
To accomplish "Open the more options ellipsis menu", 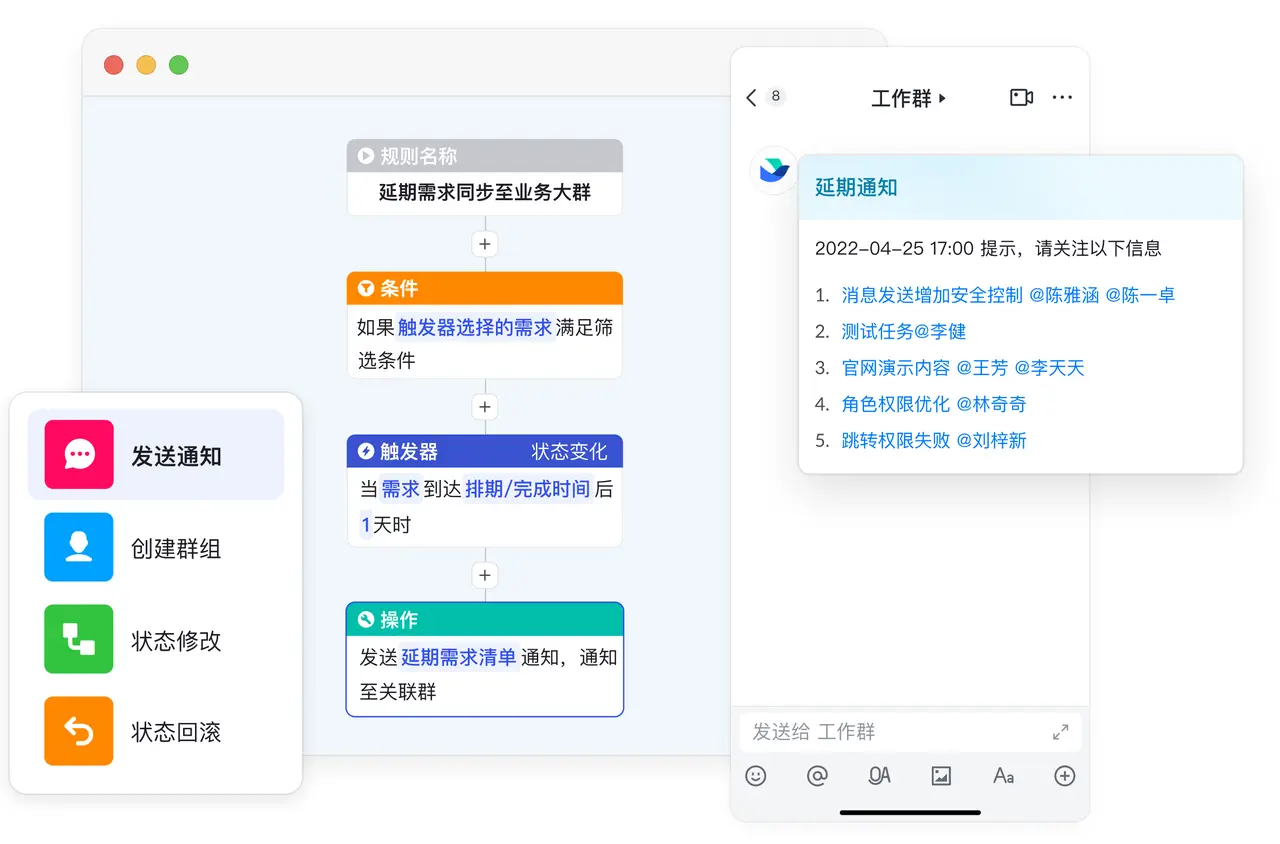I will [x=1062, y=97].
